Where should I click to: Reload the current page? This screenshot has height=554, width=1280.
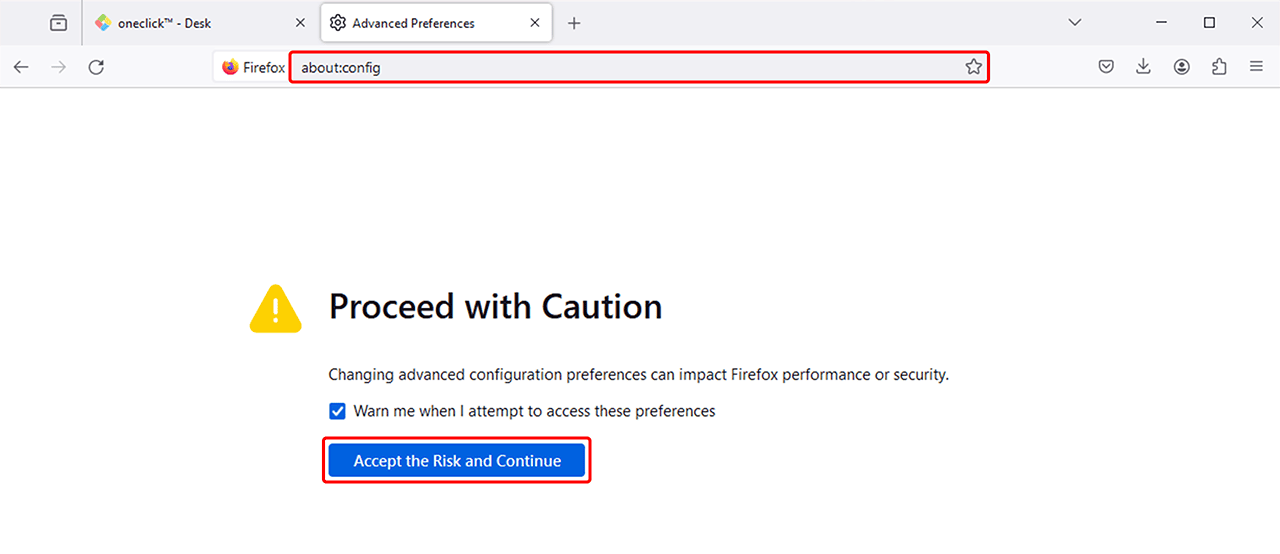point(96,67)
